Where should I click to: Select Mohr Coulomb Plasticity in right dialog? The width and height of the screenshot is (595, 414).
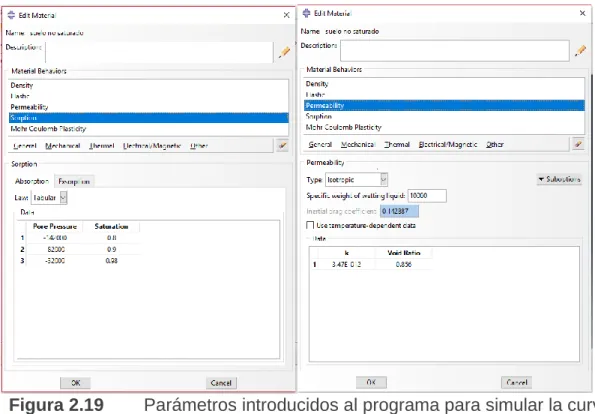click(444, 127)
